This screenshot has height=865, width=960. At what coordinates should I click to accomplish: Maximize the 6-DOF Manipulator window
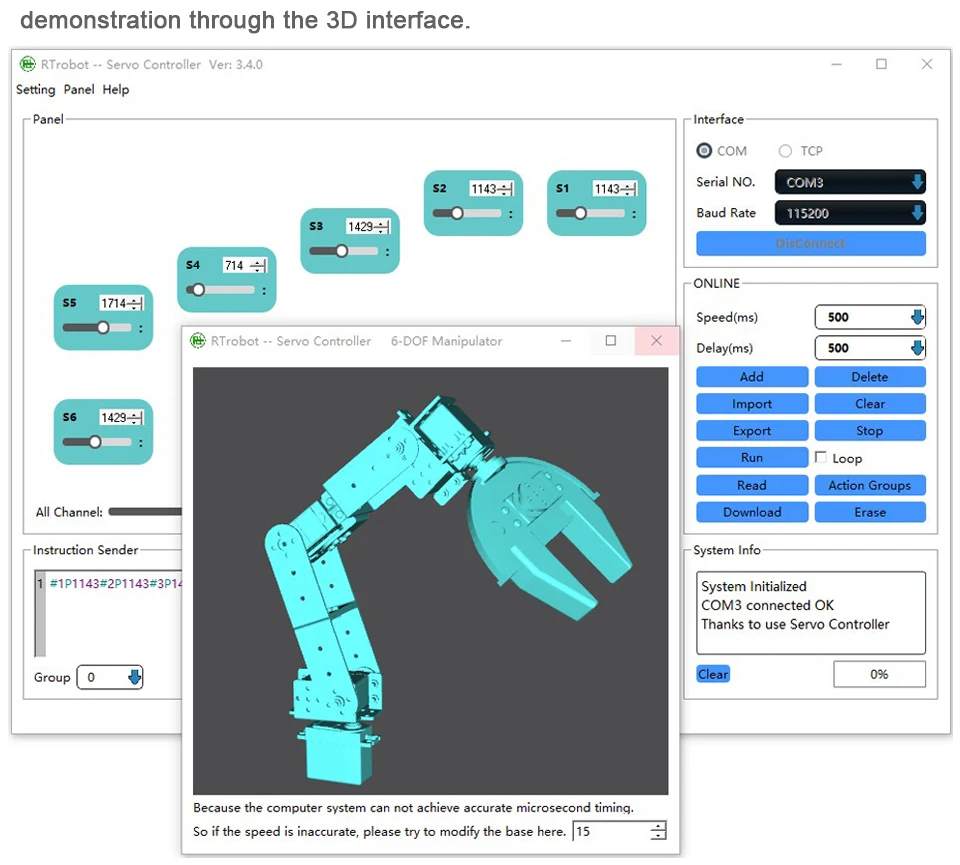610,340
